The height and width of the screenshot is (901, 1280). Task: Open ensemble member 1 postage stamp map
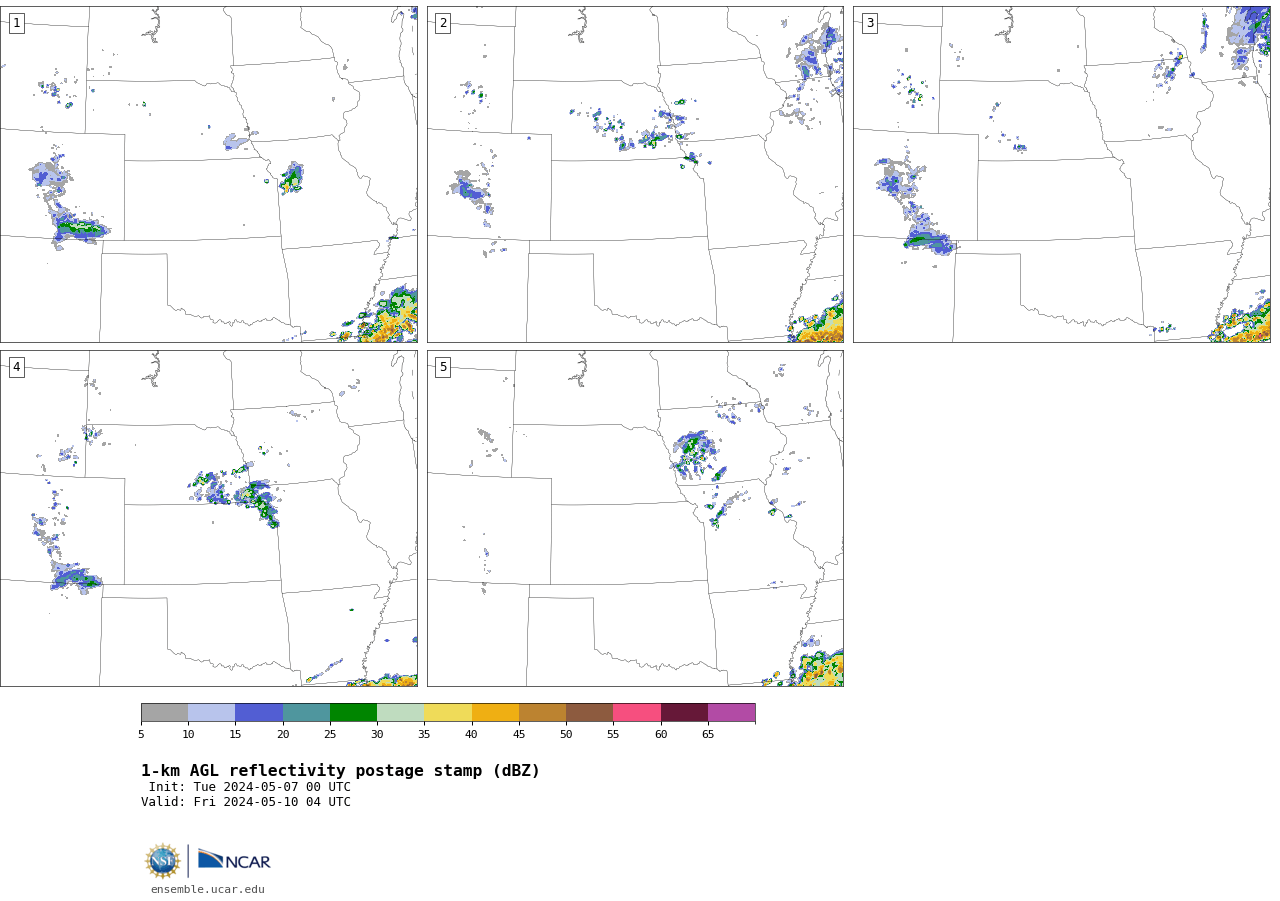pos(209,174)
